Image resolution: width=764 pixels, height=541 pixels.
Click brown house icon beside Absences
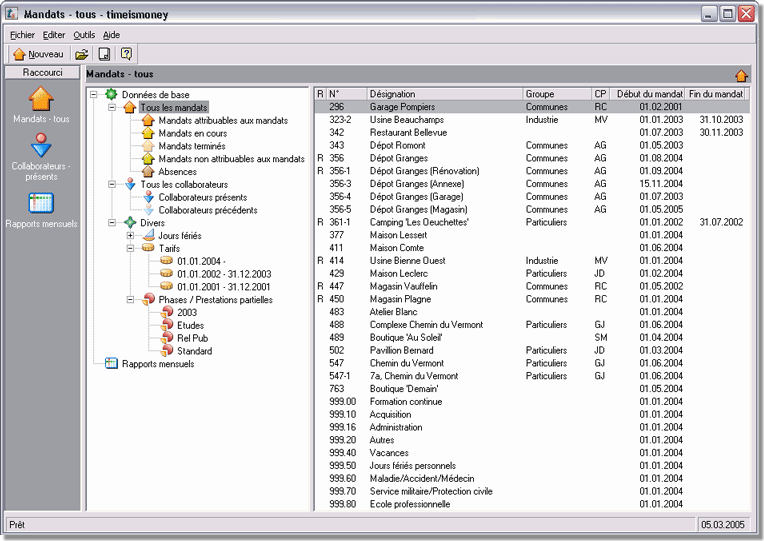(148, 171)
